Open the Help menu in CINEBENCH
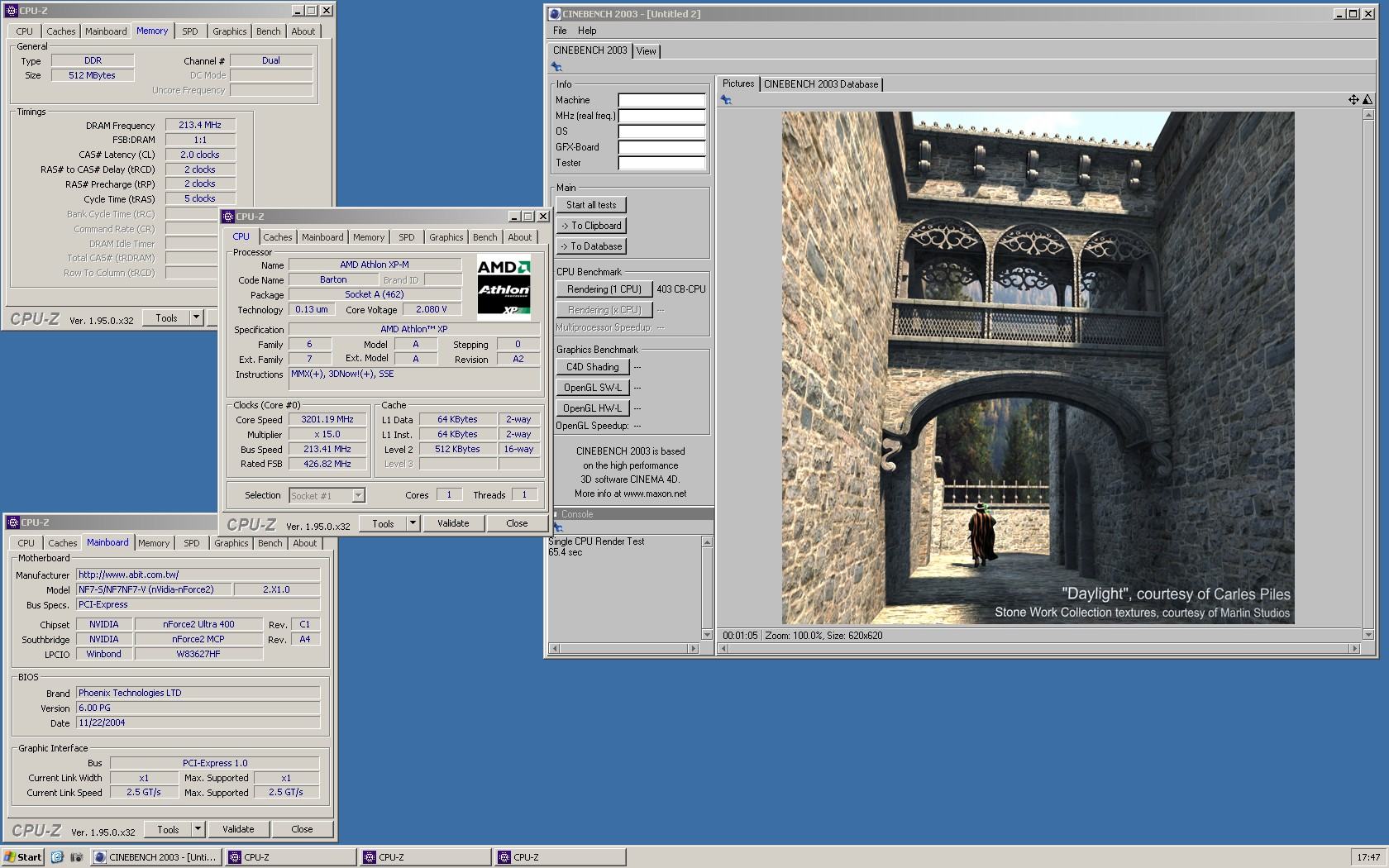The width and height of the screenshot is (1389, 868). 587,31
